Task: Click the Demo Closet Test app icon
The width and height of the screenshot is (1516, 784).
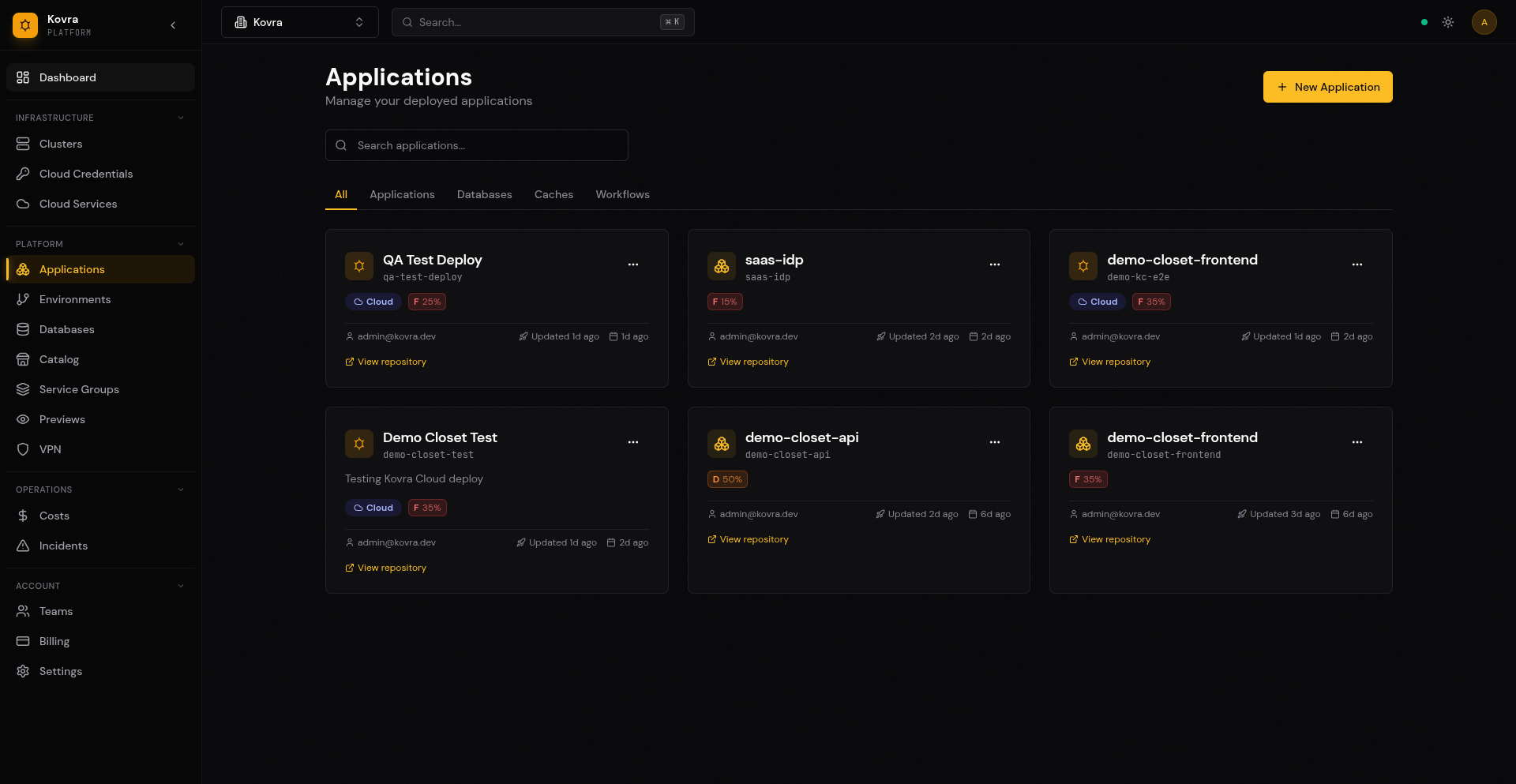Action: [x=359, y=444]
